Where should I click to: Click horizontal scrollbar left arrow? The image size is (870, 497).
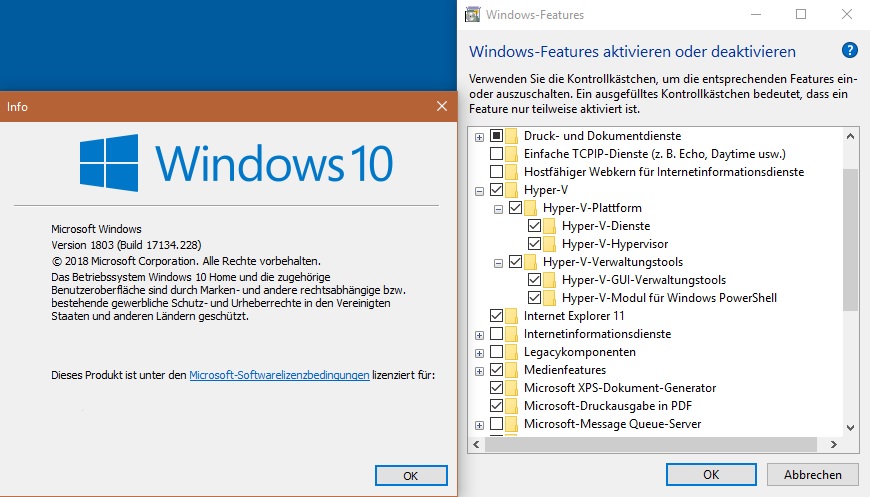click(476, 444)
